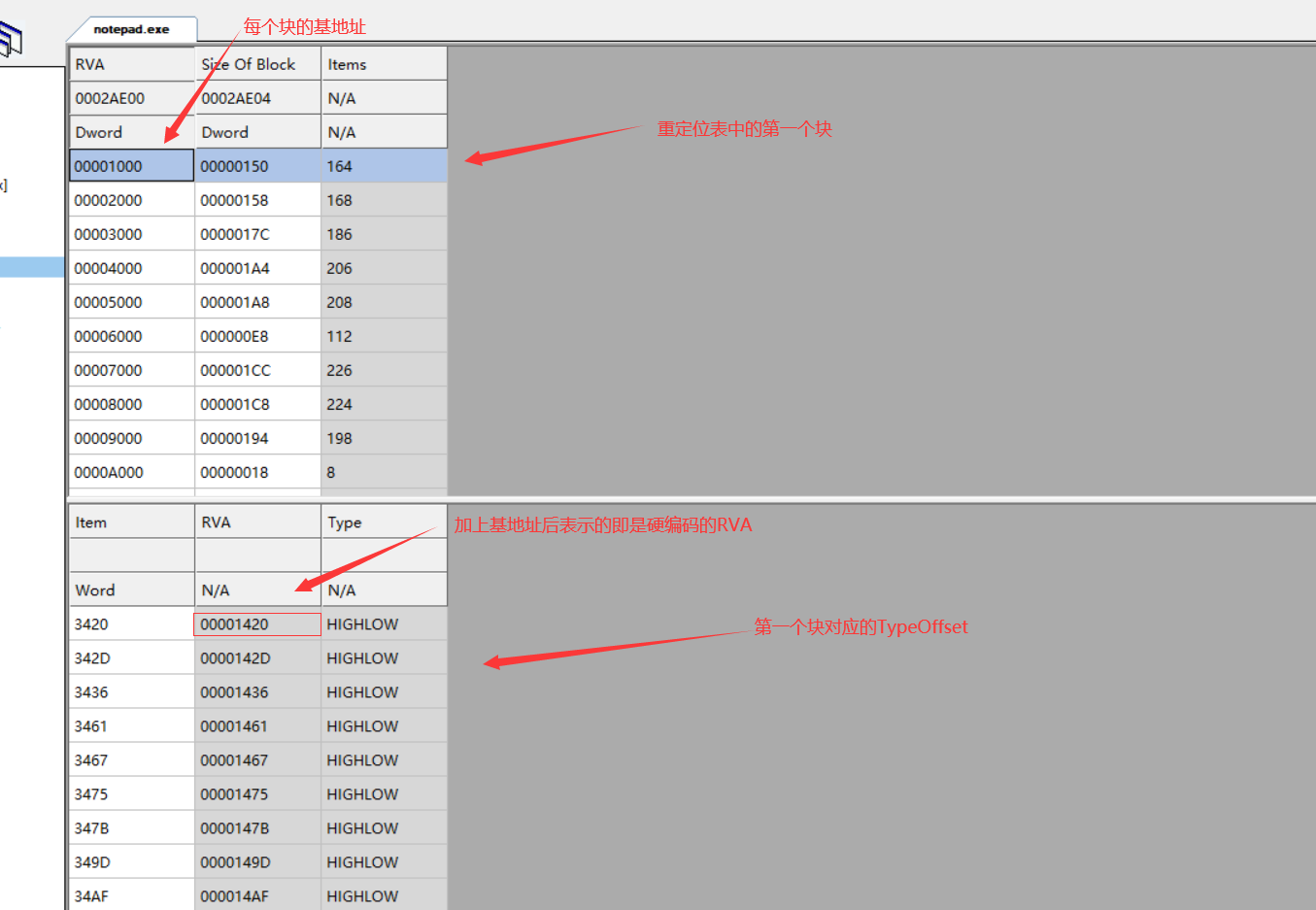Image resolution: width=1316 pixels, height=910 pixels.
Task: Click size cell 000001A8
Action: coord(258,302)
